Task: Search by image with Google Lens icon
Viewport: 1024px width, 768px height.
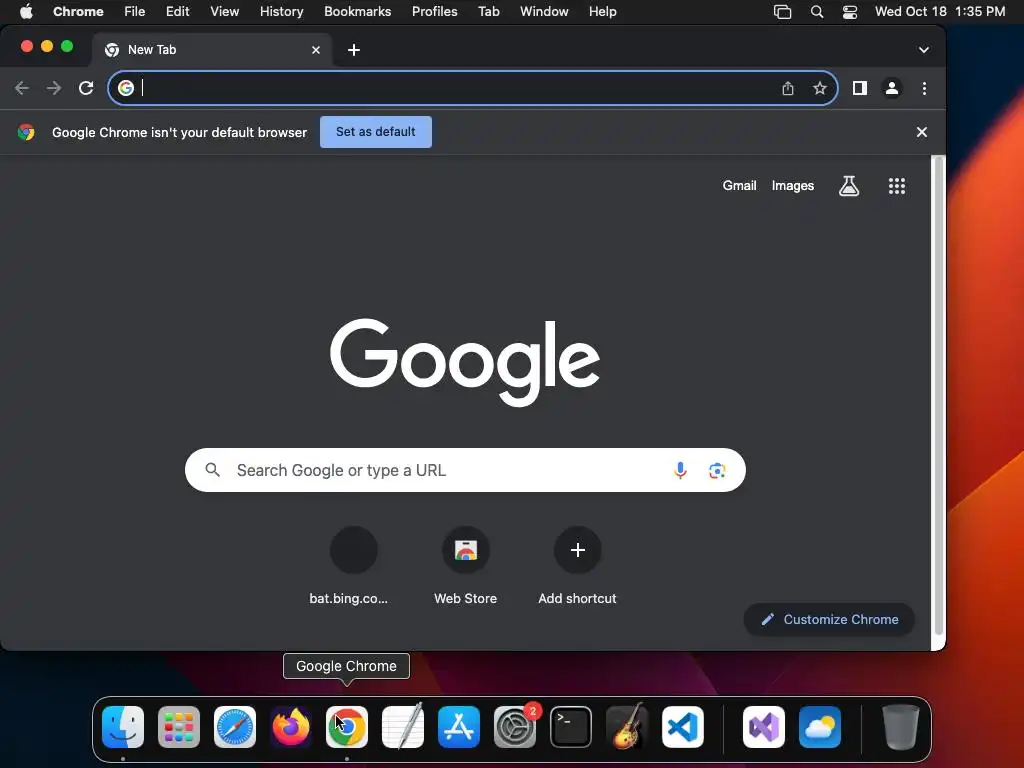Action: pos(717,470)
